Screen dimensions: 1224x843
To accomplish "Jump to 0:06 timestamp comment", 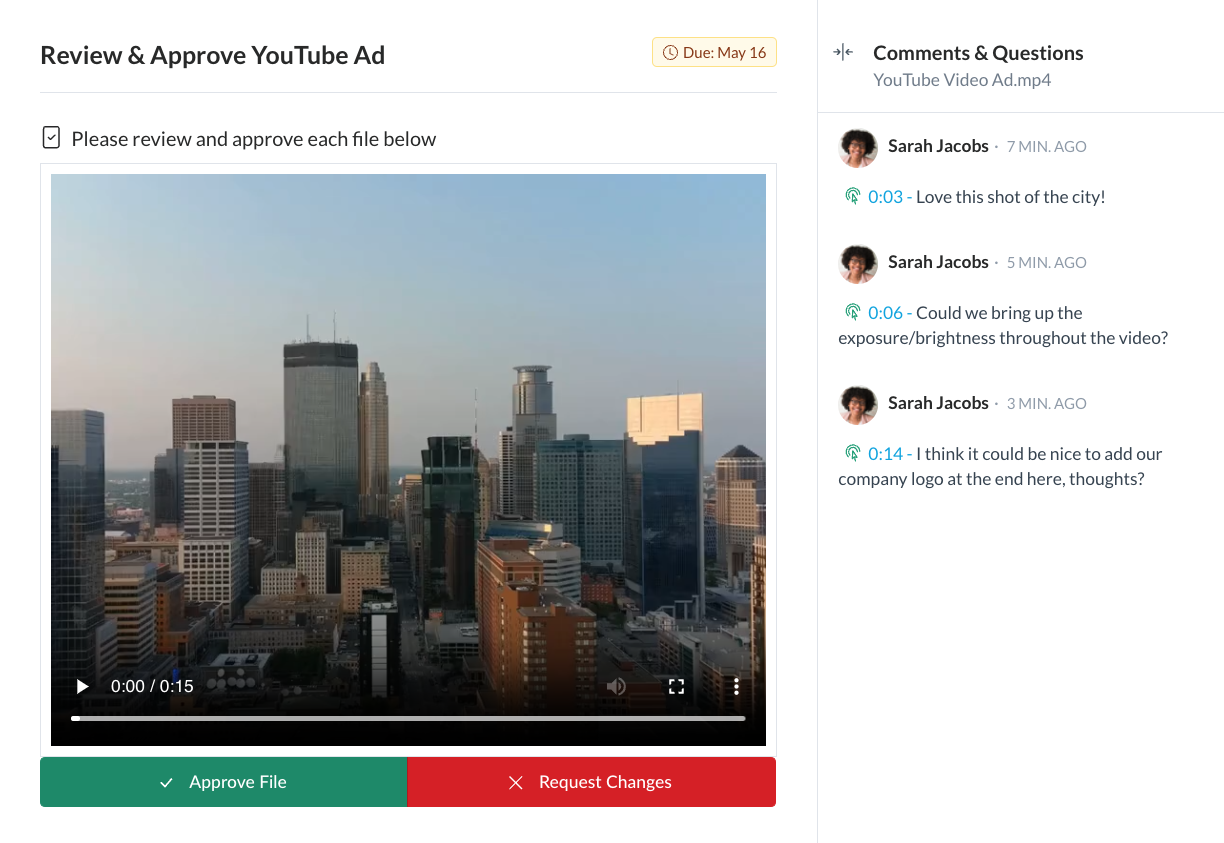I will click(885, 313).
